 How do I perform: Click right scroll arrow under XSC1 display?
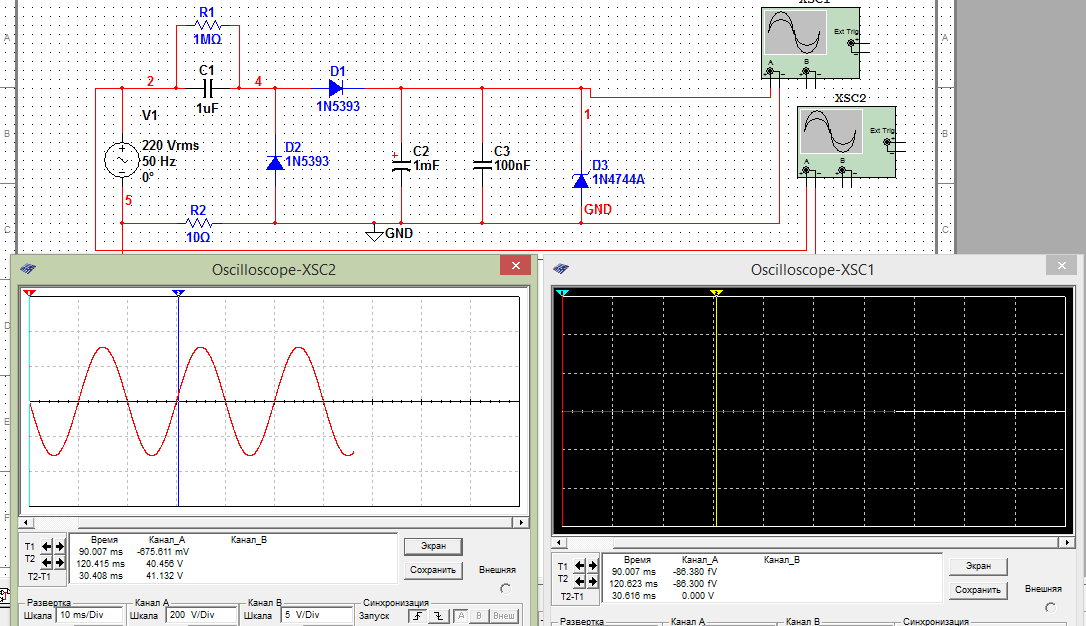point(1067,543)
